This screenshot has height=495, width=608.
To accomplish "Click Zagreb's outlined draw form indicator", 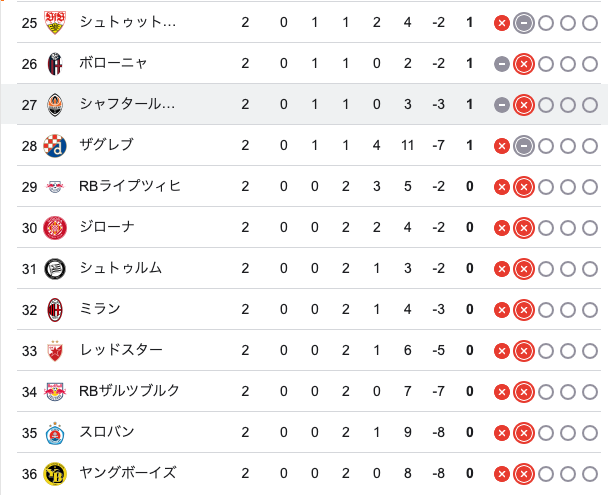I will (x=523, y=146).
